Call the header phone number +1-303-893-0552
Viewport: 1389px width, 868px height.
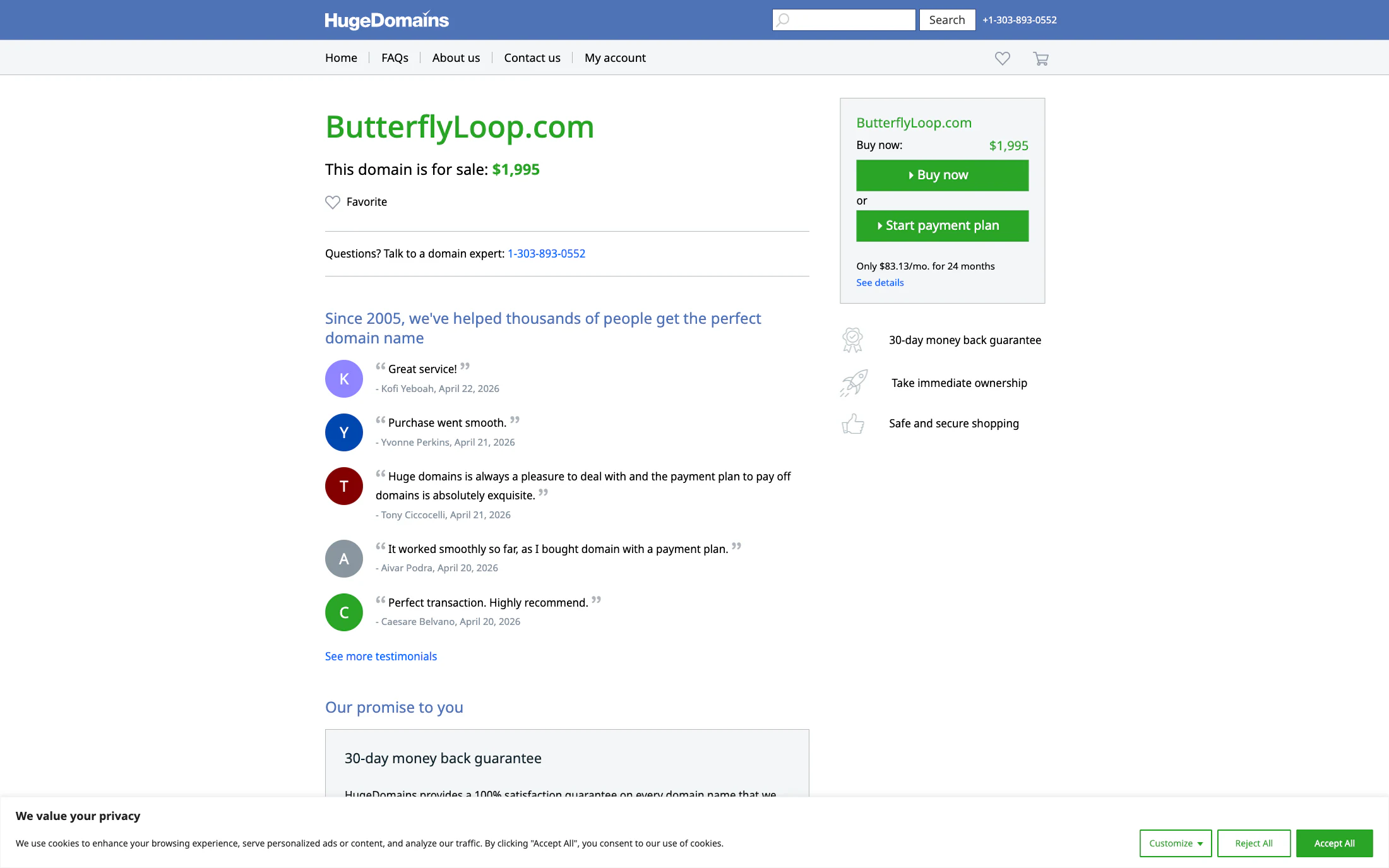[x=1019, y=20]
